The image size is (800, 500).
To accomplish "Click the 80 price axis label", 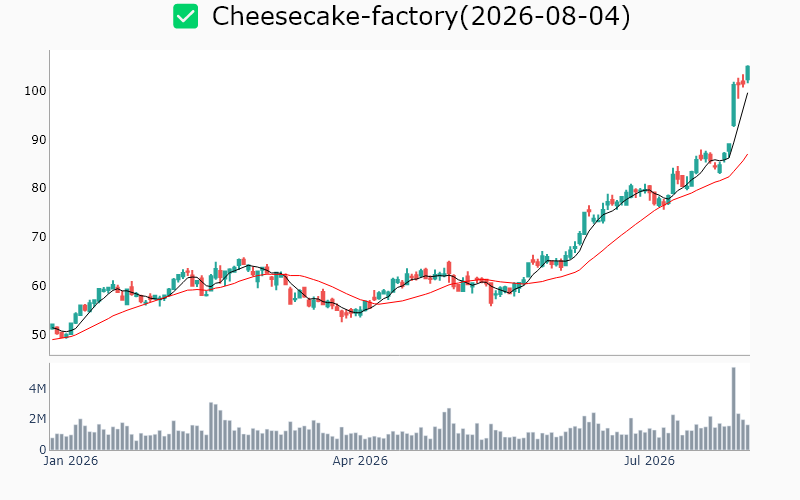I will point(39,188).
